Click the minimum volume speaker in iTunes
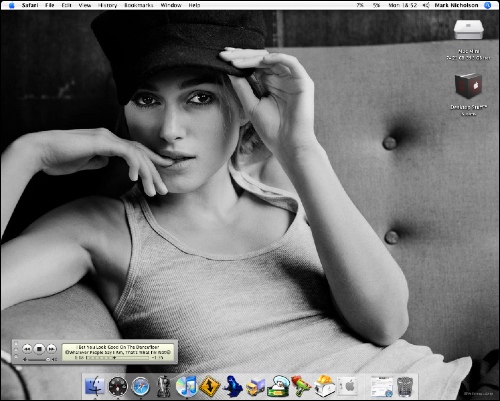This screenshot has height=401, width=500. (25, 359)
